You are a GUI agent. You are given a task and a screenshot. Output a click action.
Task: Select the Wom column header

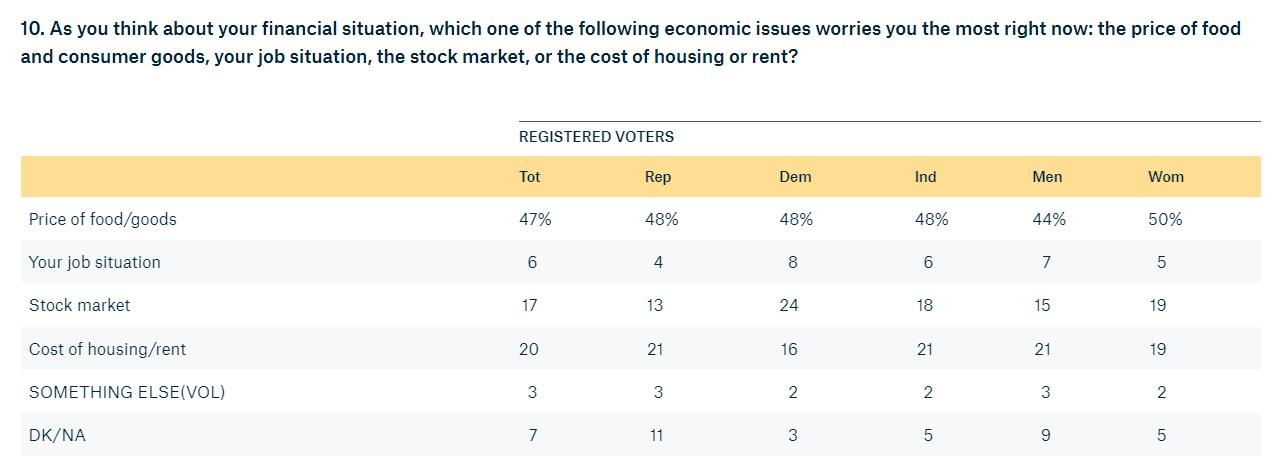coord(1166,177)
